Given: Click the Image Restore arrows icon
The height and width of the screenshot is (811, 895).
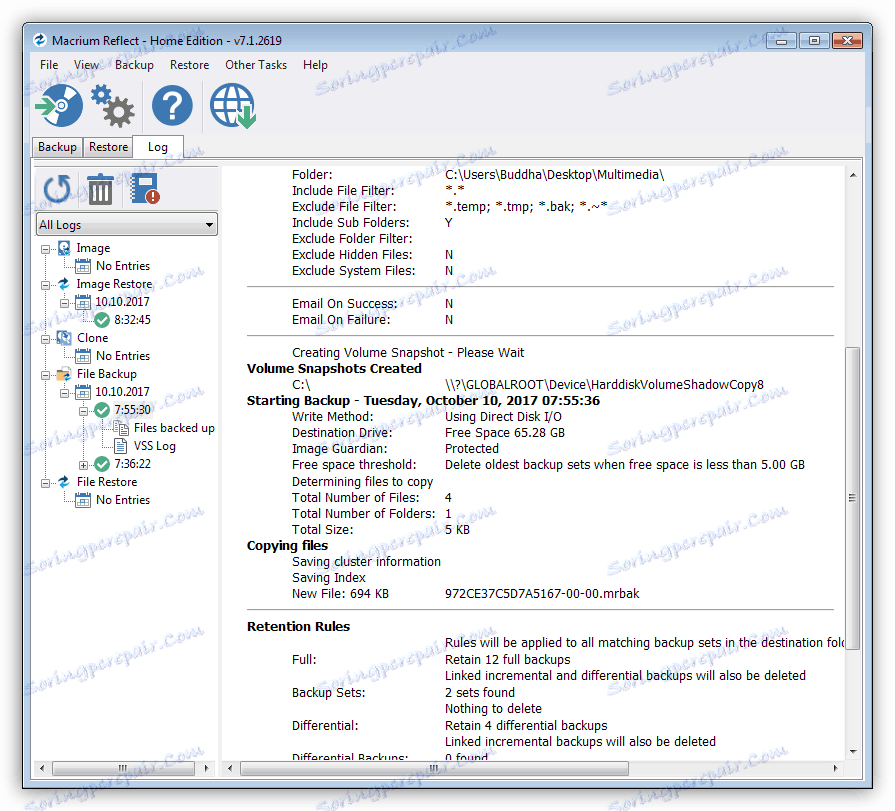Looking at the screenshot, I should click(64, 284).
